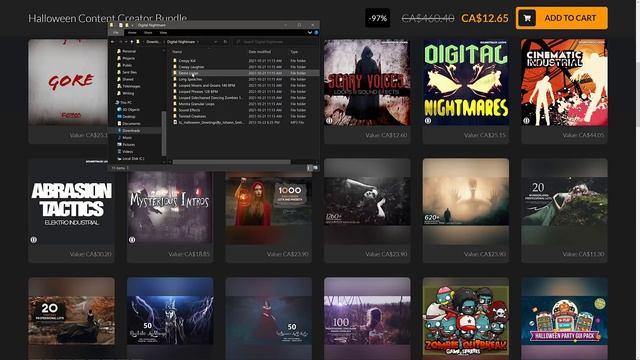Click the audio preview icon on Mysterious Intros

132,240
